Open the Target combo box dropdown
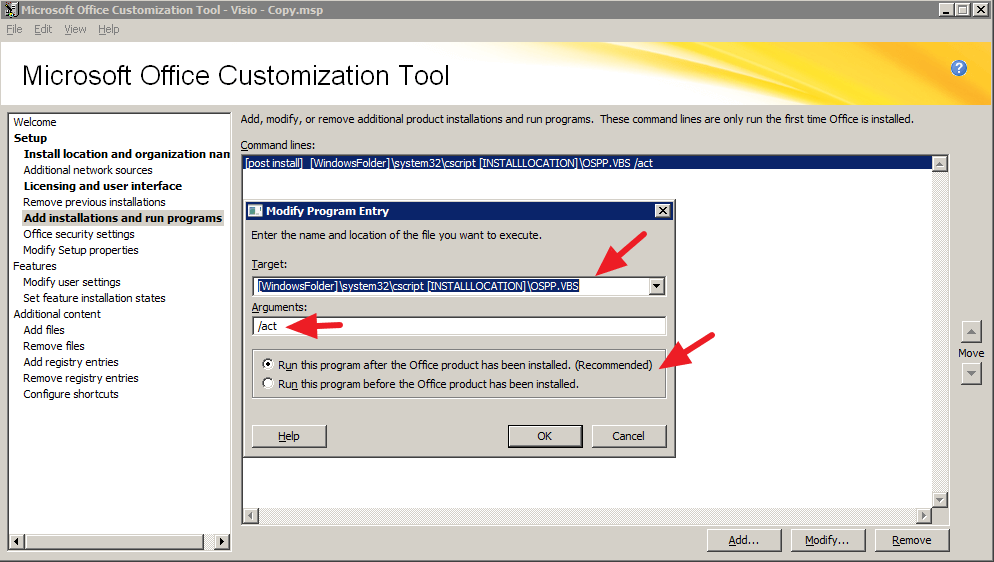 click(x=656, y=286)
